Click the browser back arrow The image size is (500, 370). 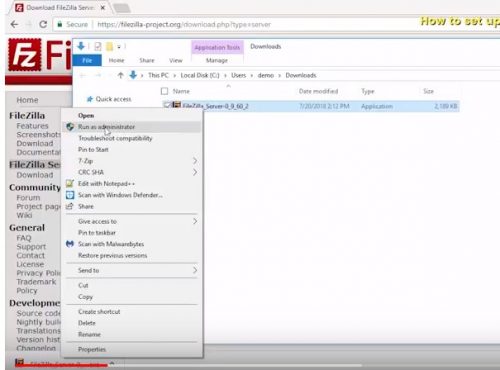coord(14,24)
